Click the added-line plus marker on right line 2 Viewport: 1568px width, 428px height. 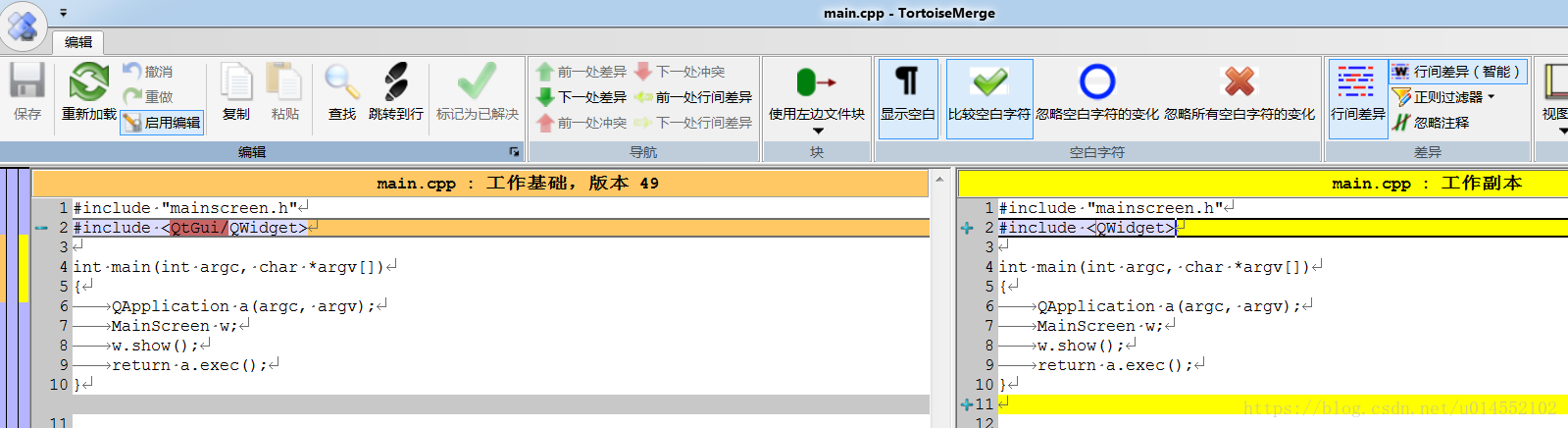(x=967, y=228)
